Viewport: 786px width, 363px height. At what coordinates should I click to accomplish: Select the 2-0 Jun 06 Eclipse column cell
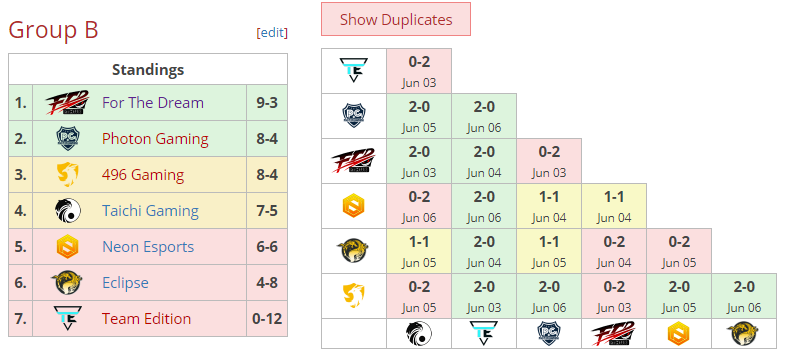[744, 296]
